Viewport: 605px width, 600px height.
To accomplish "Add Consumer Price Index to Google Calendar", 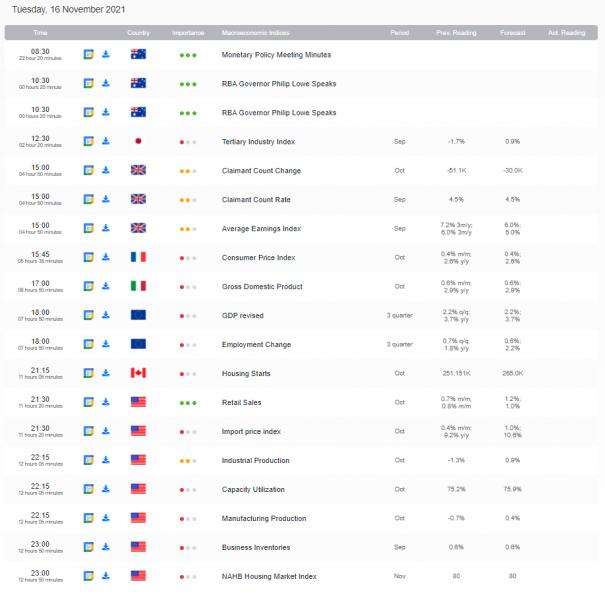I will pyautogui.click(x=88, y=257).
